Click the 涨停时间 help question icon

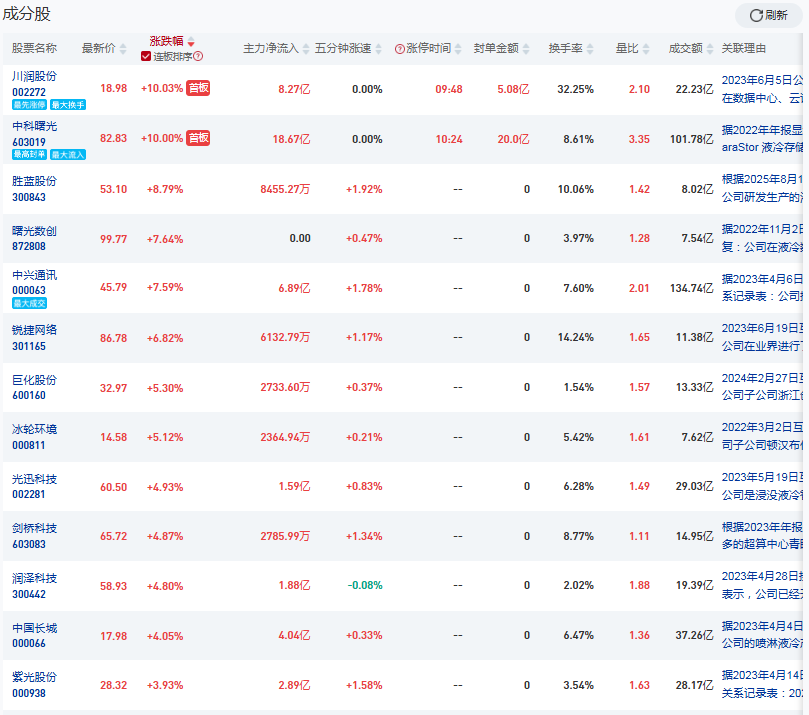(399, 49)
